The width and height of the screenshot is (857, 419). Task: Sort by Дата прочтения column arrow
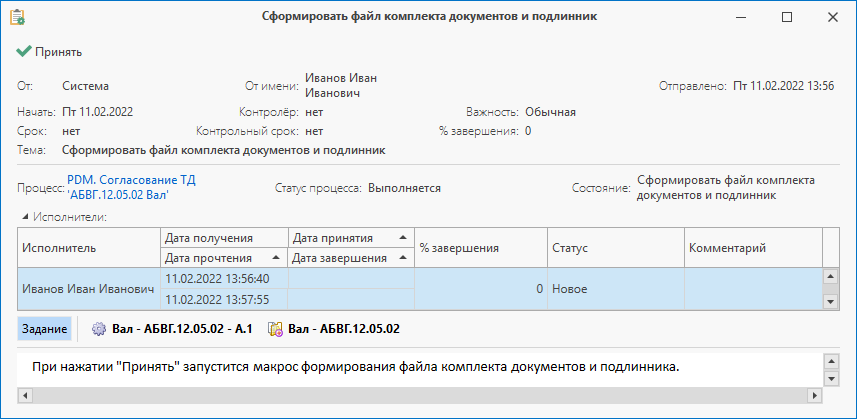pos(276,257)
